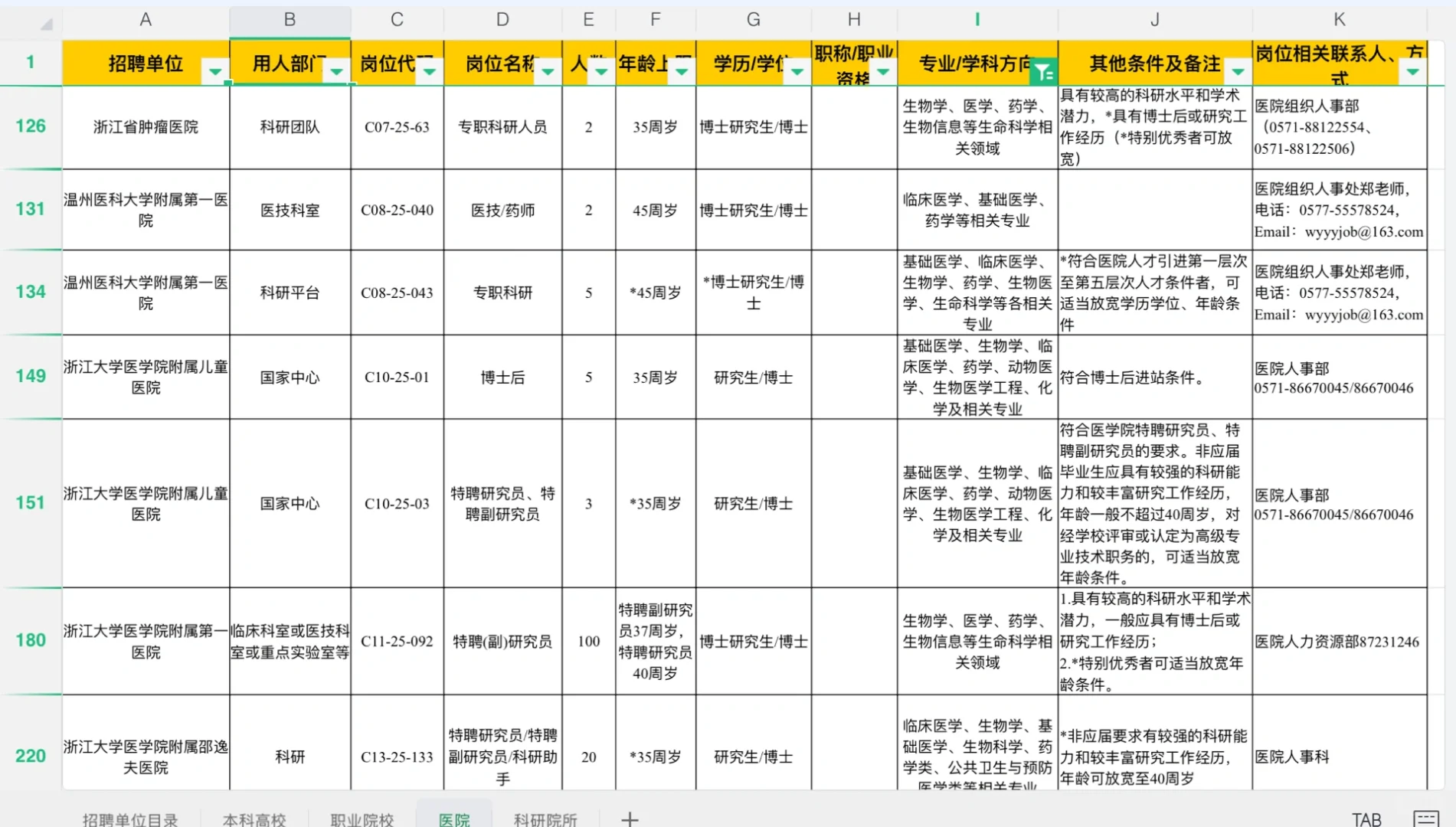Show filter options for 岗位名称
This screenshot has width=1456, height=827.
[x=548, y=72]
